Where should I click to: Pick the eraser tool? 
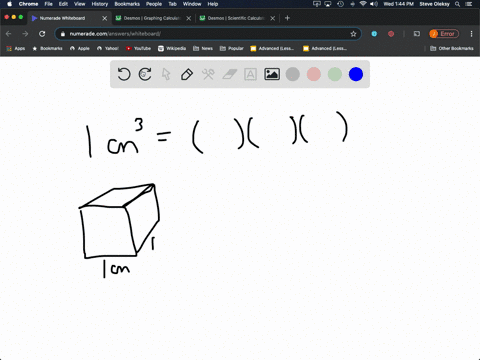click(x=229, y=74)
